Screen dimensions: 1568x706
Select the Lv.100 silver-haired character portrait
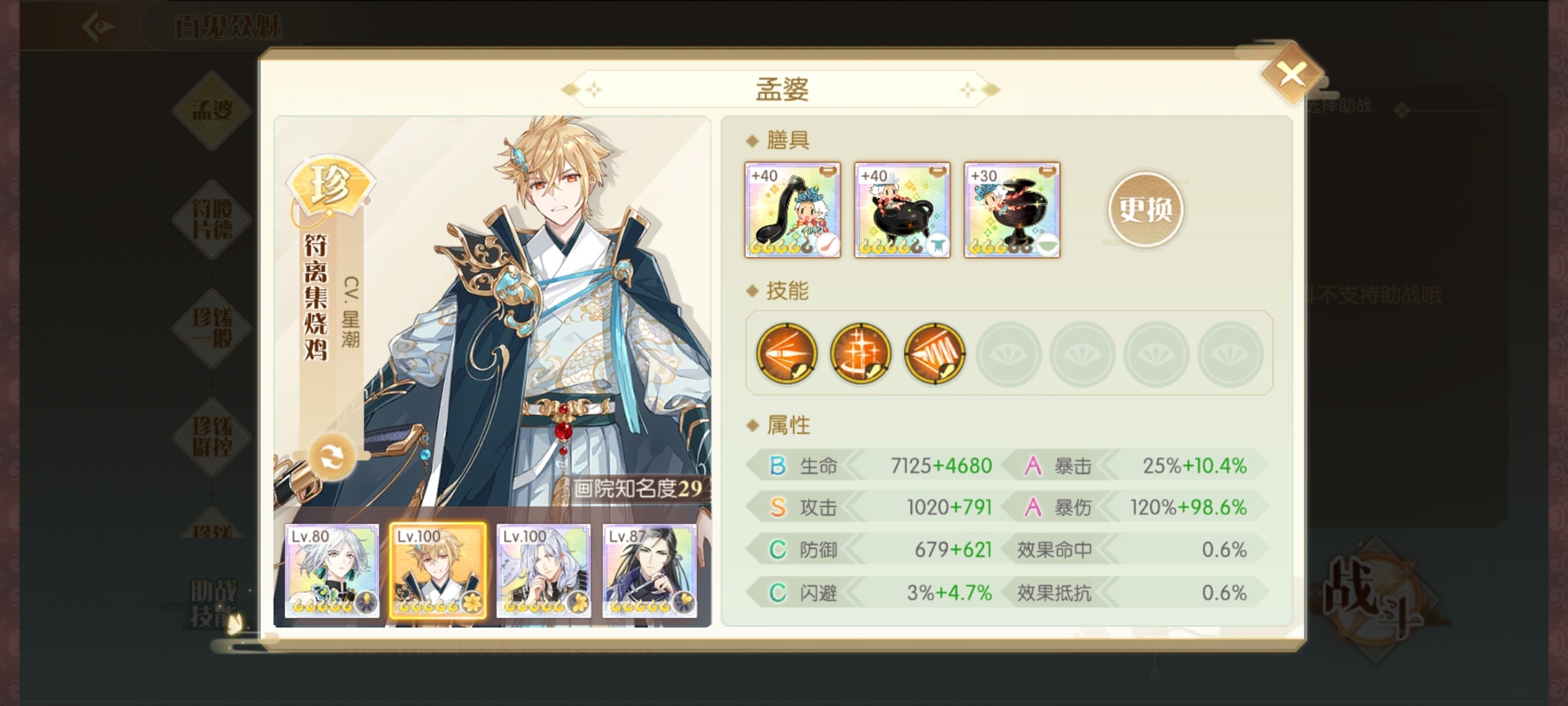click(x=544, y=571)
